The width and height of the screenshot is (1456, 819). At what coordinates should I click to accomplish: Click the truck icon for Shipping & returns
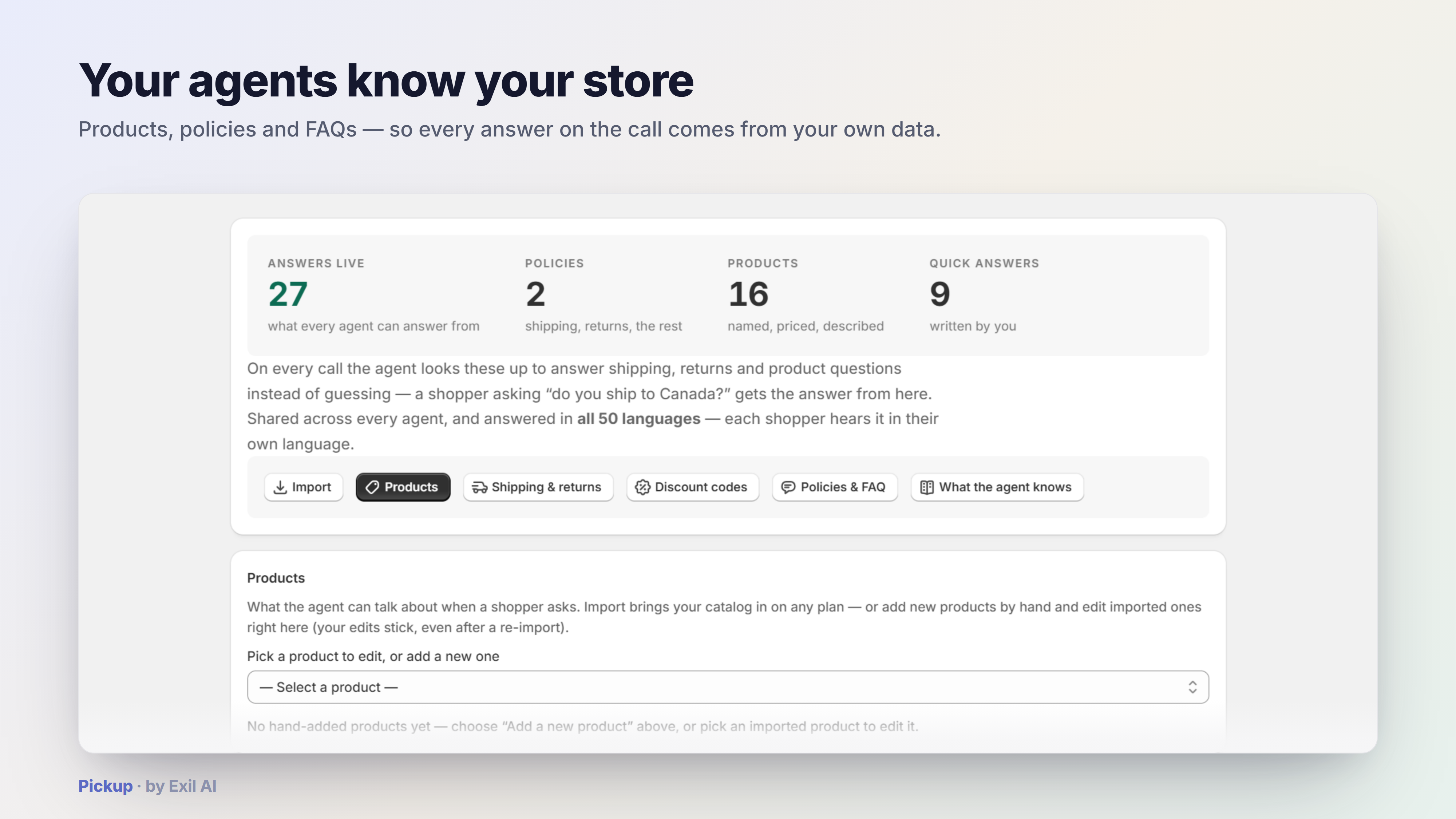point(479,487)
